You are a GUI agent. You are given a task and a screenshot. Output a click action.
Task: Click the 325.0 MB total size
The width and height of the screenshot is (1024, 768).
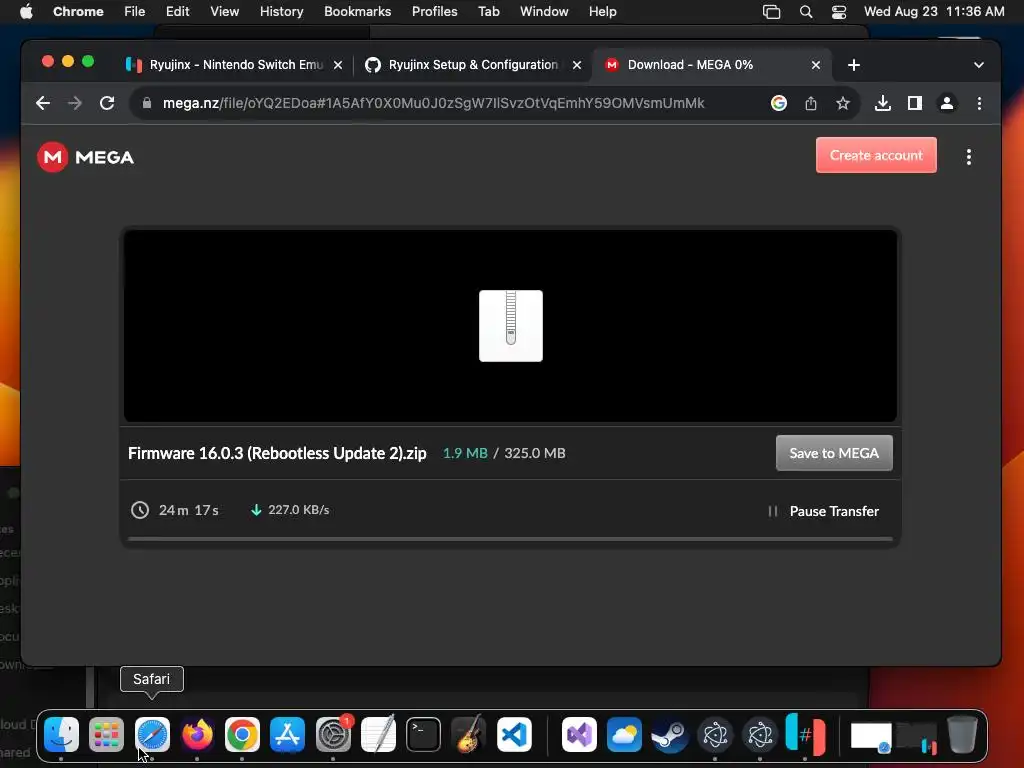click(535, 453)
